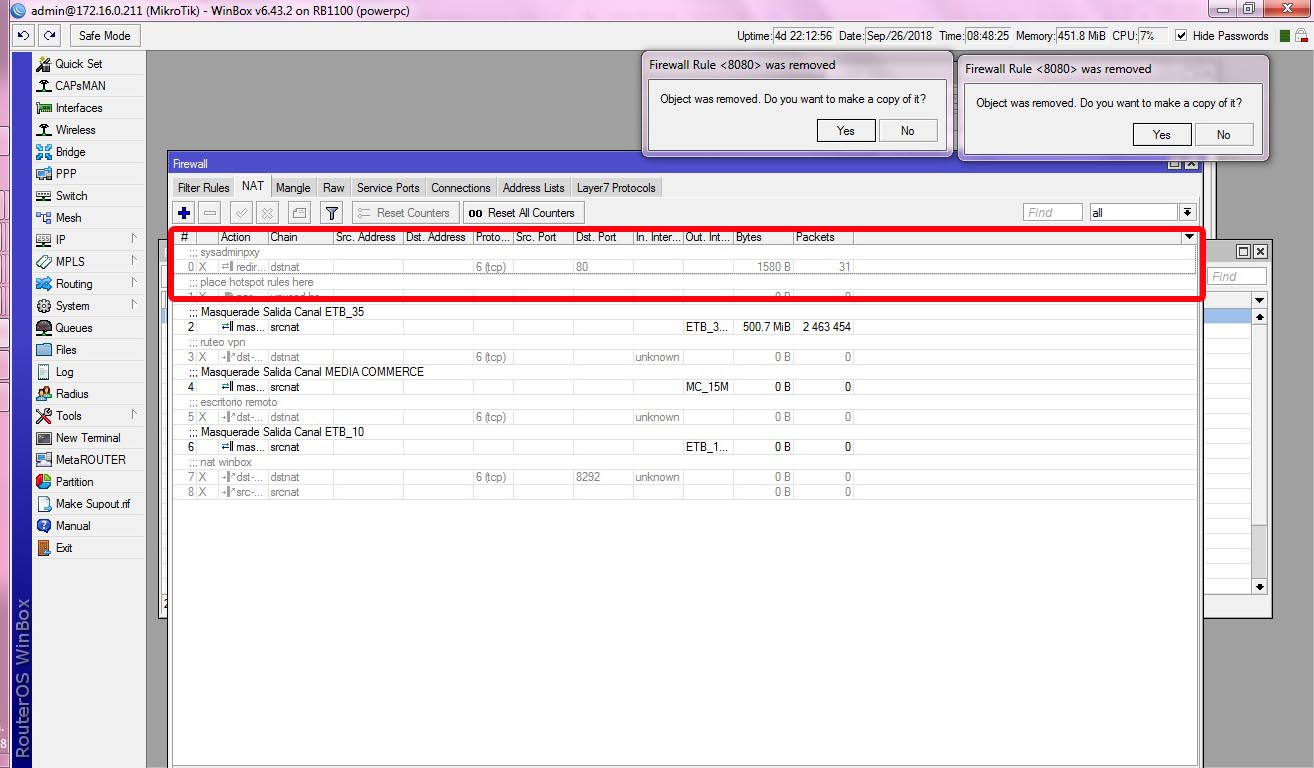Click the comment button in Firewall toolbar
Screen dimensions: 1314x768
click(x=299, y=213)
